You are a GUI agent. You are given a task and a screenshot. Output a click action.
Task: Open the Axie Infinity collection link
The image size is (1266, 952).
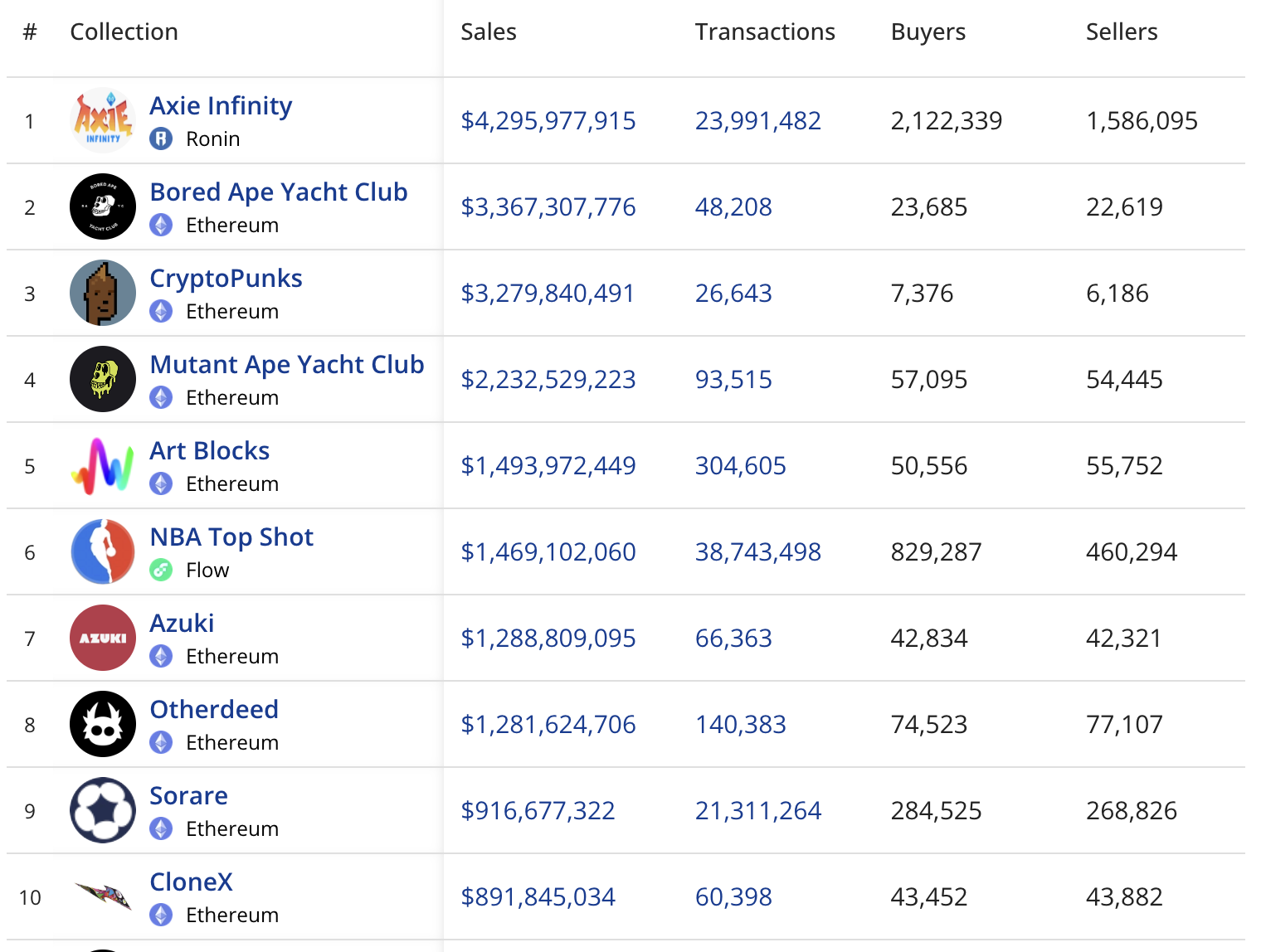pos(221,106)
